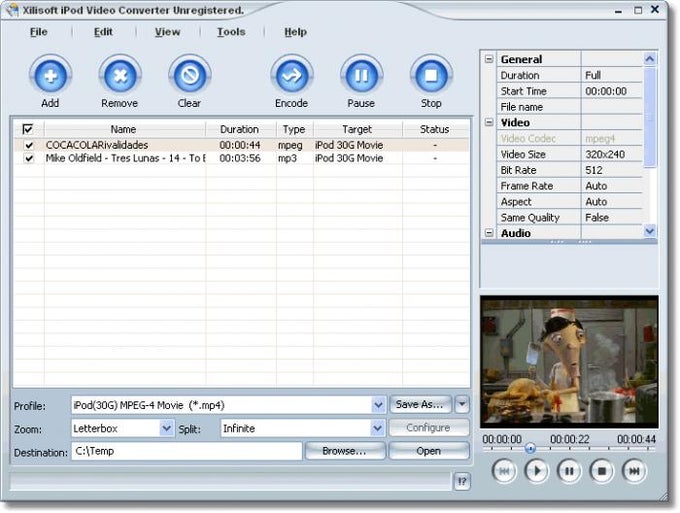Screen dimensions: 680x513
Task: Play the preview video
Action: coord(536,471)
